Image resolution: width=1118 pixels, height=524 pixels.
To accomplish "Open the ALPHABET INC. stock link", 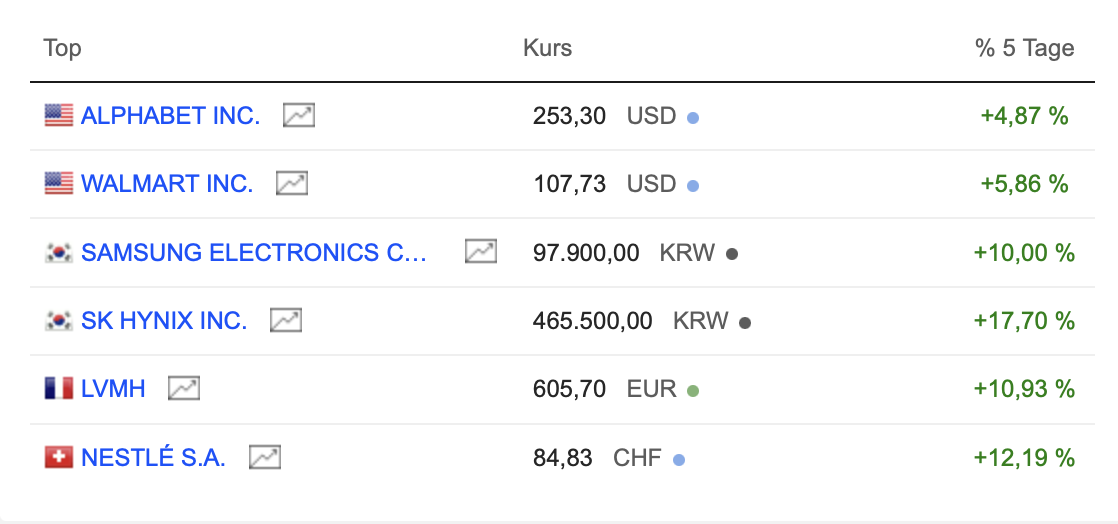I will pos(170,115).
